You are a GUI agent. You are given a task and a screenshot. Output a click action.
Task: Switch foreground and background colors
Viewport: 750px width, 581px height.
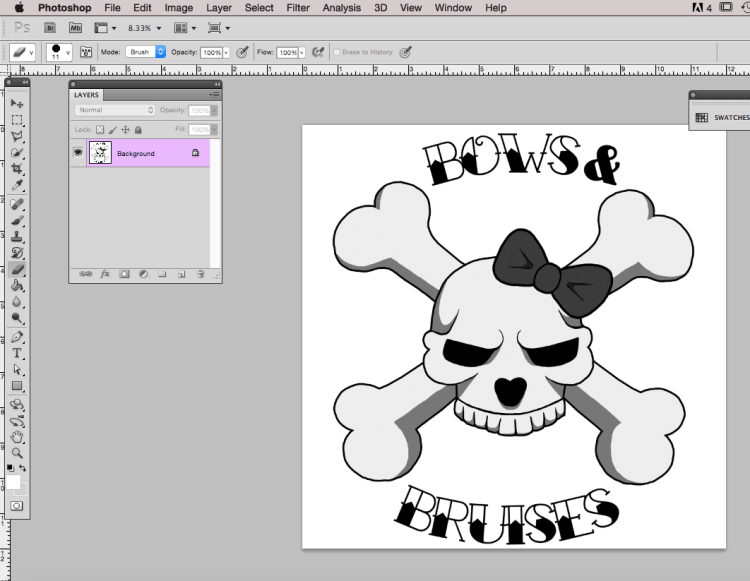tap(23, 468)
